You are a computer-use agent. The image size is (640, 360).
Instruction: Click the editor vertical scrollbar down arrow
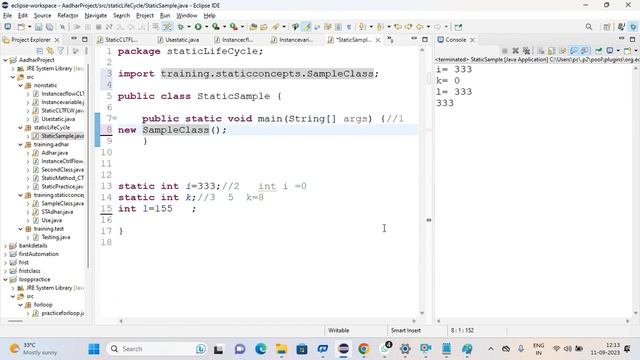[x=422, y=313]
